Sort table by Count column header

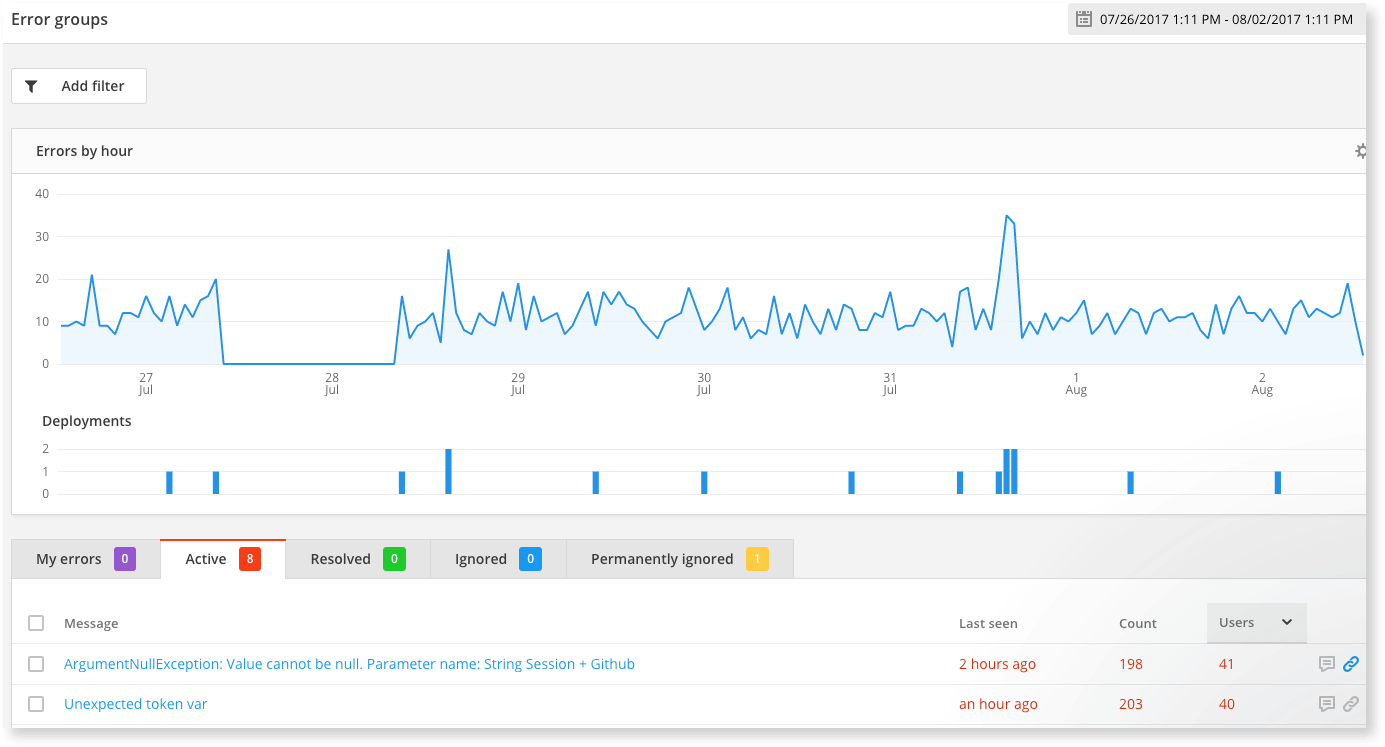tap(1137, 623)
